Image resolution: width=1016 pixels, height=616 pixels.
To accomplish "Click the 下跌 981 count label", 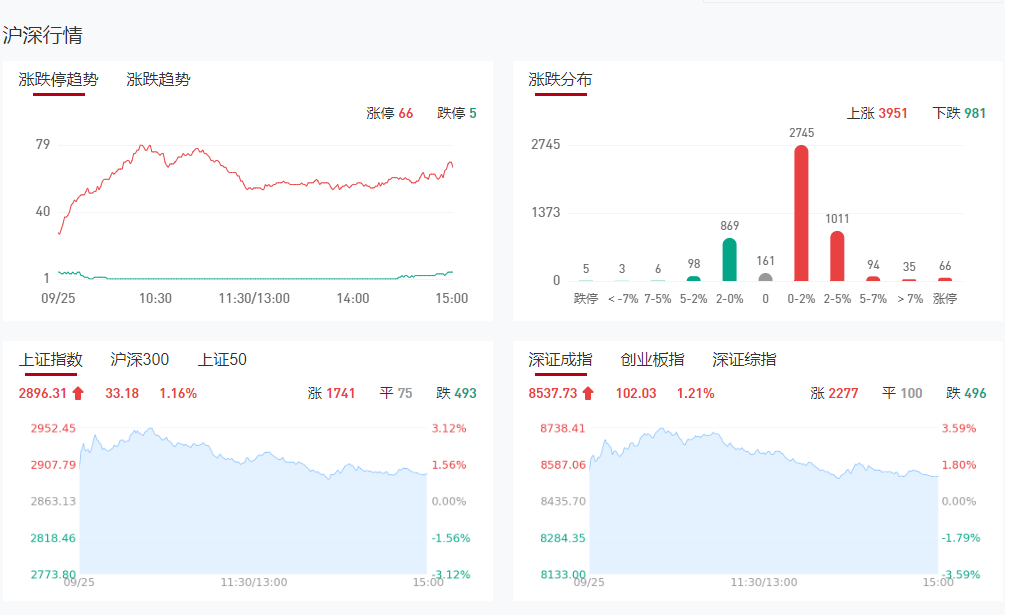I will point(959,114).
